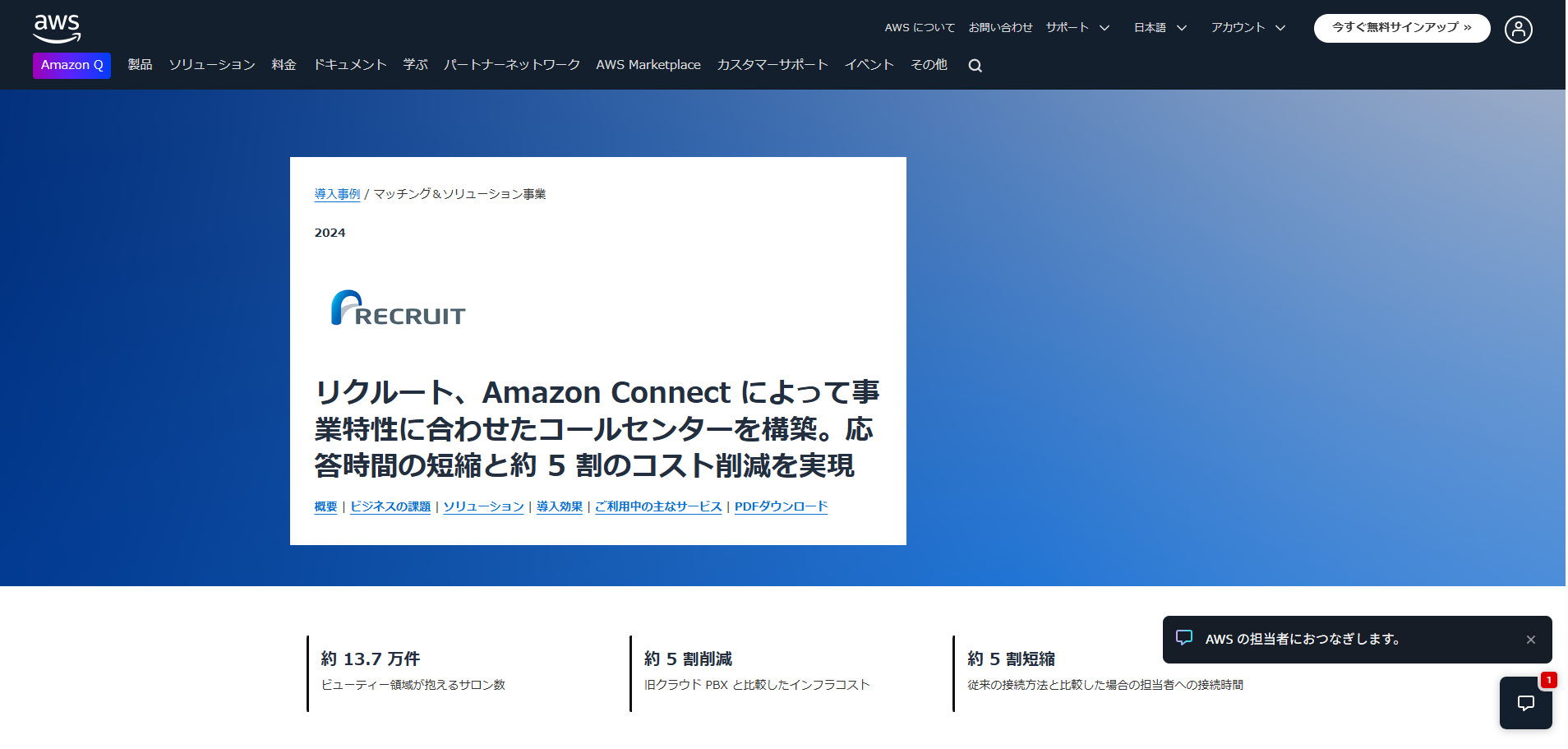Close the AWS 担当者 chat notification
The height and width of the screenshot is (749, 1568).
click(x=1530, y=640)
